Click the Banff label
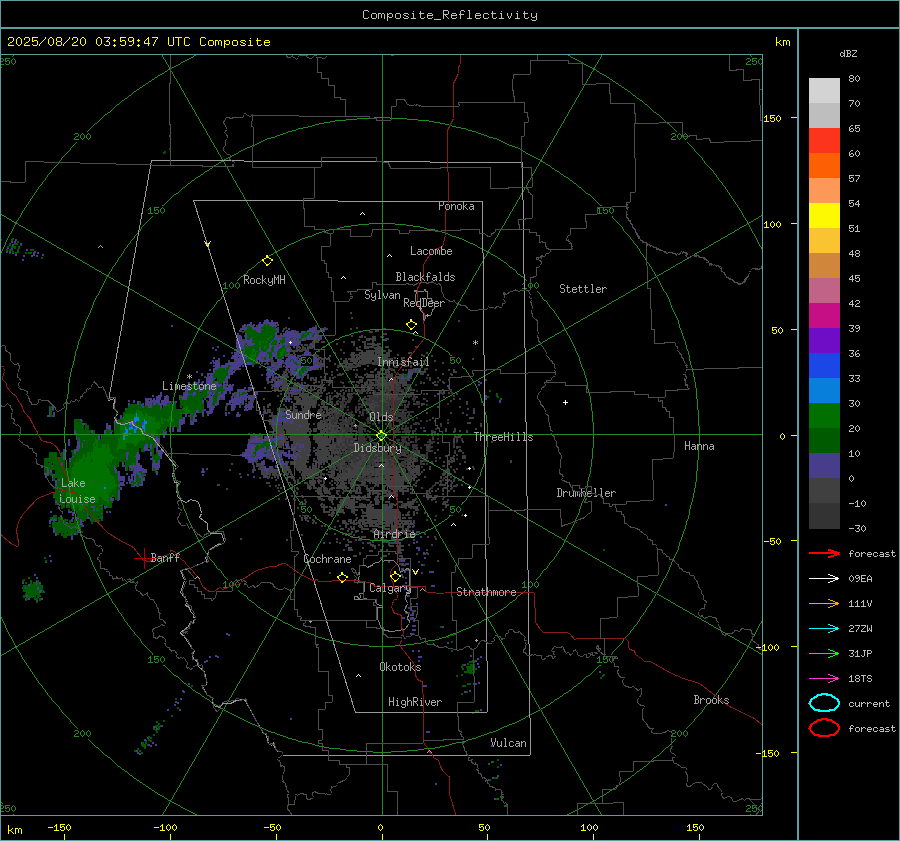Screen dimensions: 900x841 coord(165,557)
